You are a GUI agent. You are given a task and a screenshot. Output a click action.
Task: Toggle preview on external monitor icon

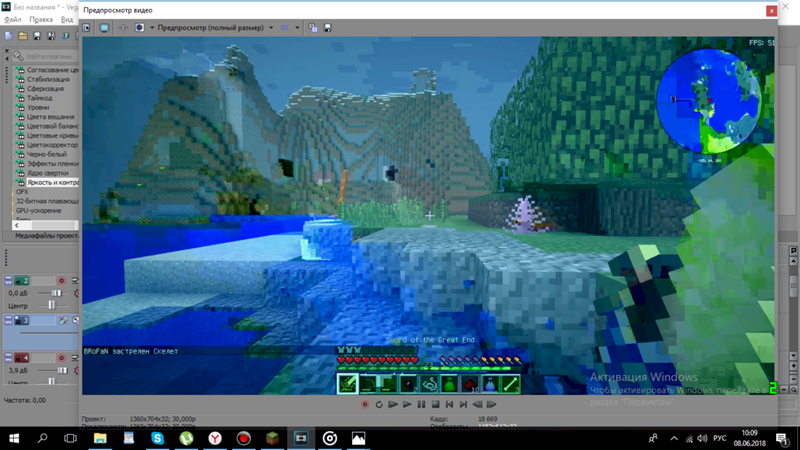coord(104,28)
